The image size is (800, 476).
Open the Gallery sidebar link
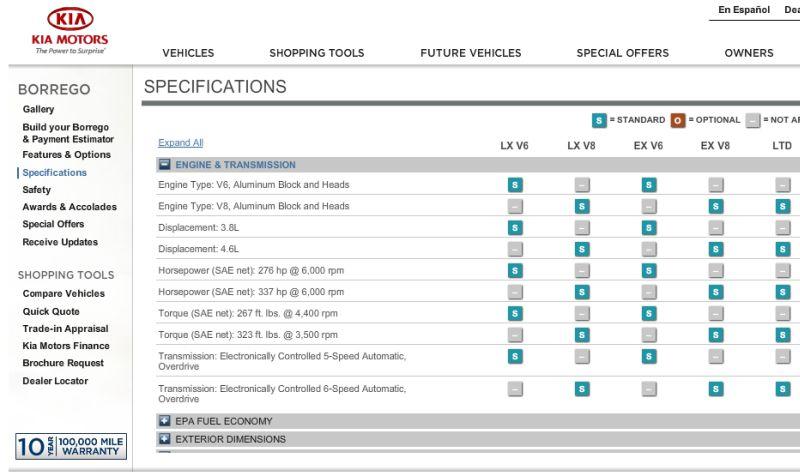[38, 109]
